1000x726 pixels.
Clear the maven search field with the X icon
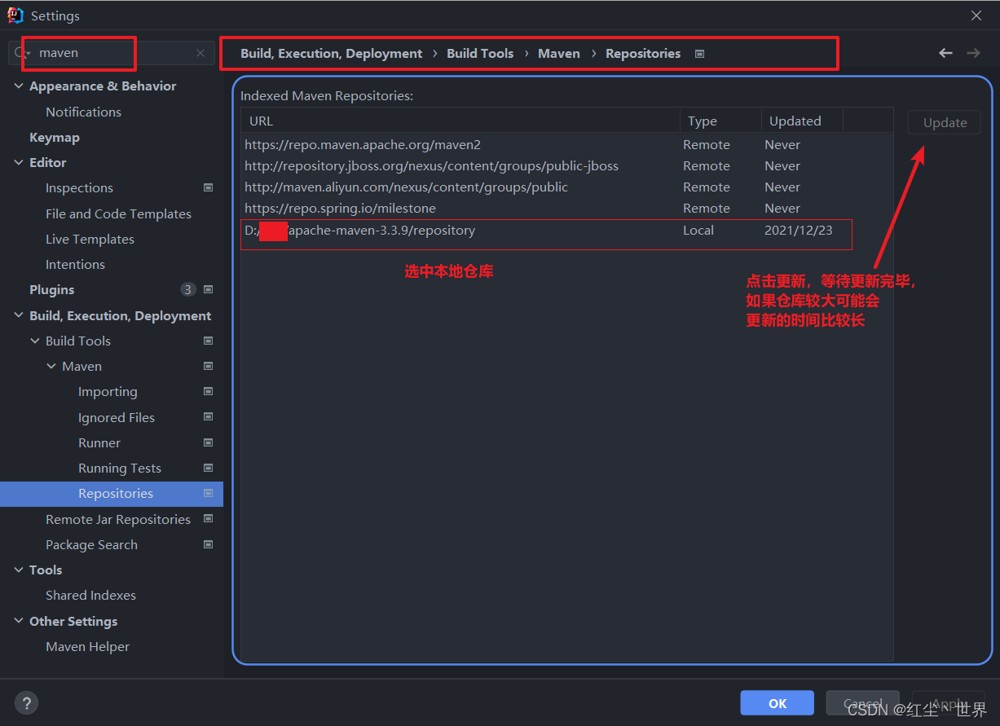200,53
